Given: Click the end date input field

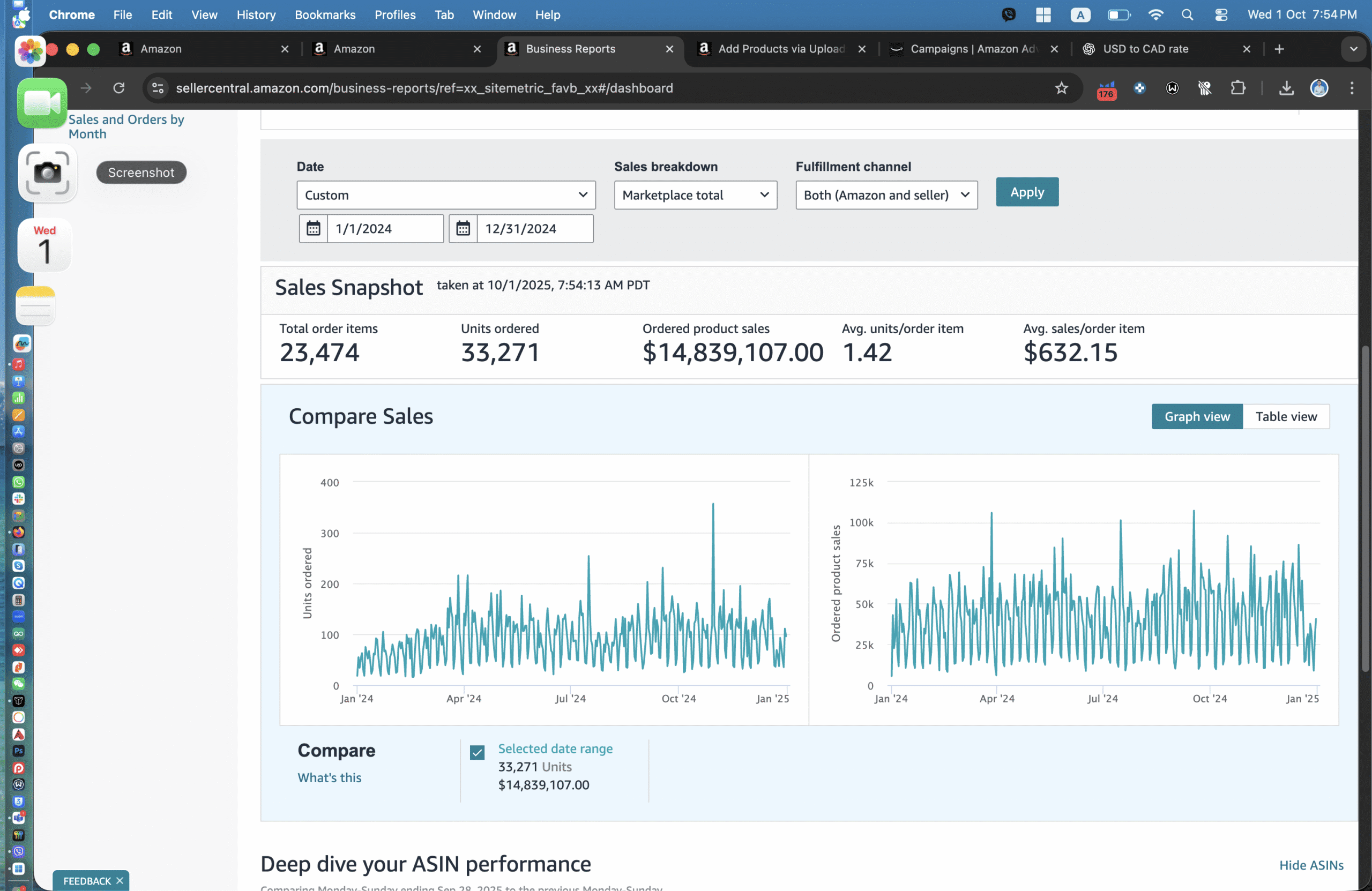Looking at the screenshot, I should 534,228.
